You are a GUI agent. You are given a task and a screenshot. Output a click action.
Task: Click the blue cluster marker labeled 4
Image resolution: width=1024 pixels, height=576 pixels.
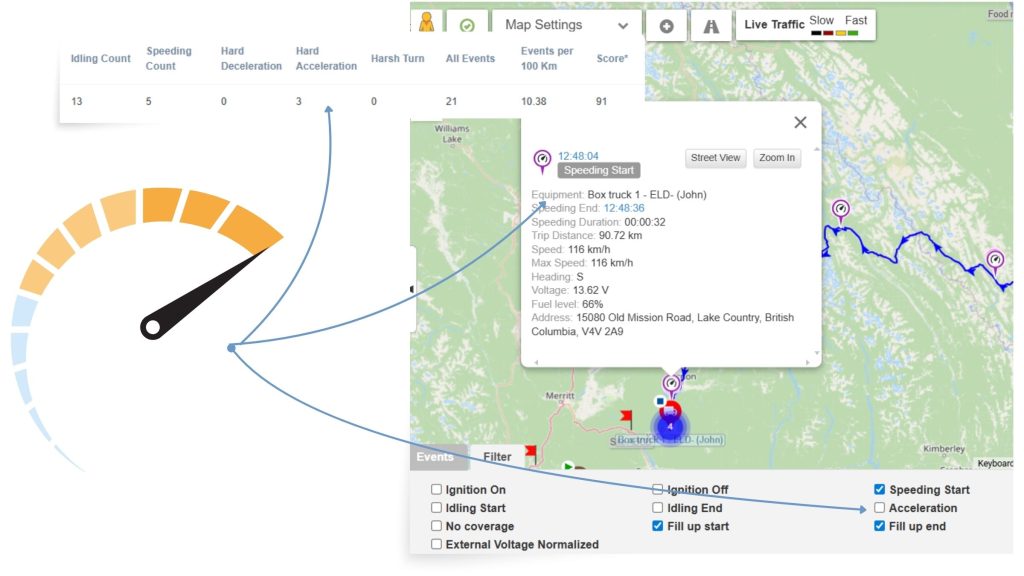click(x=670, y=426)
